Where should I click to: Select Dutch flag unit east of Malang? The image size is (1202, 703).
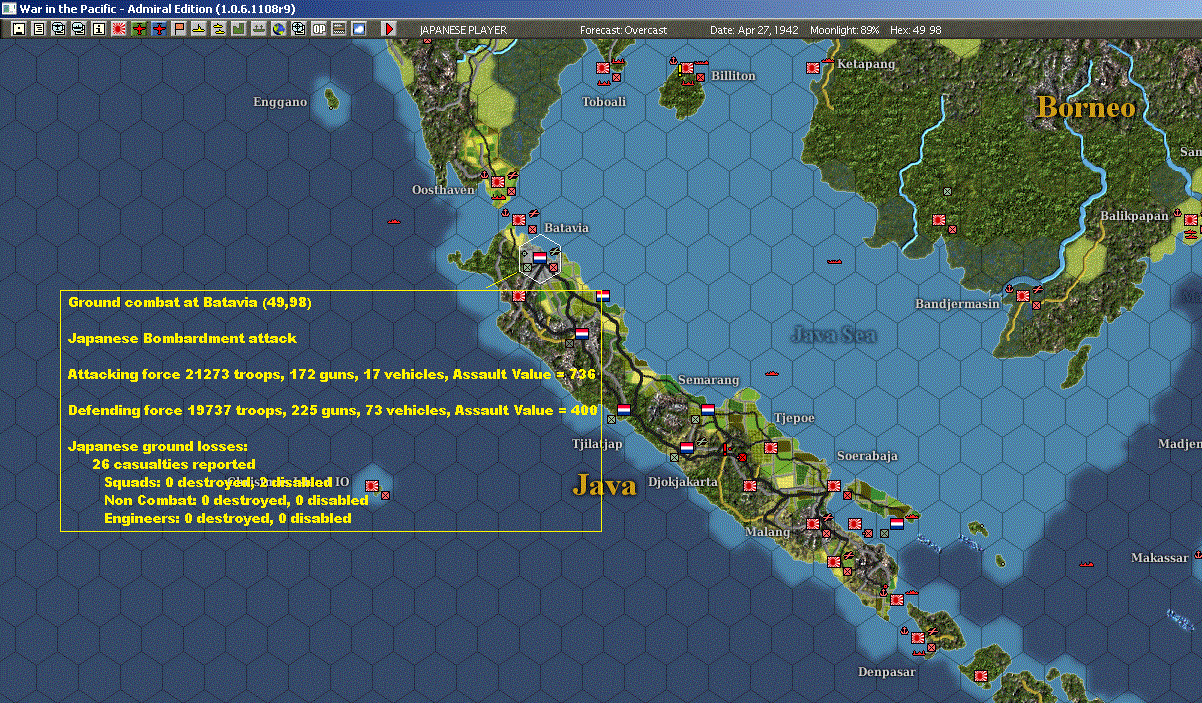point(897,523)
